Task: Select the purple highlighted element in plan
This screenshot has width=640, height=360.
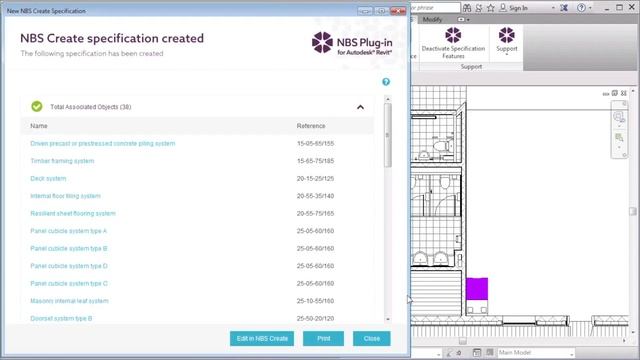Action: pyautogui.click(x=477, y=289)
